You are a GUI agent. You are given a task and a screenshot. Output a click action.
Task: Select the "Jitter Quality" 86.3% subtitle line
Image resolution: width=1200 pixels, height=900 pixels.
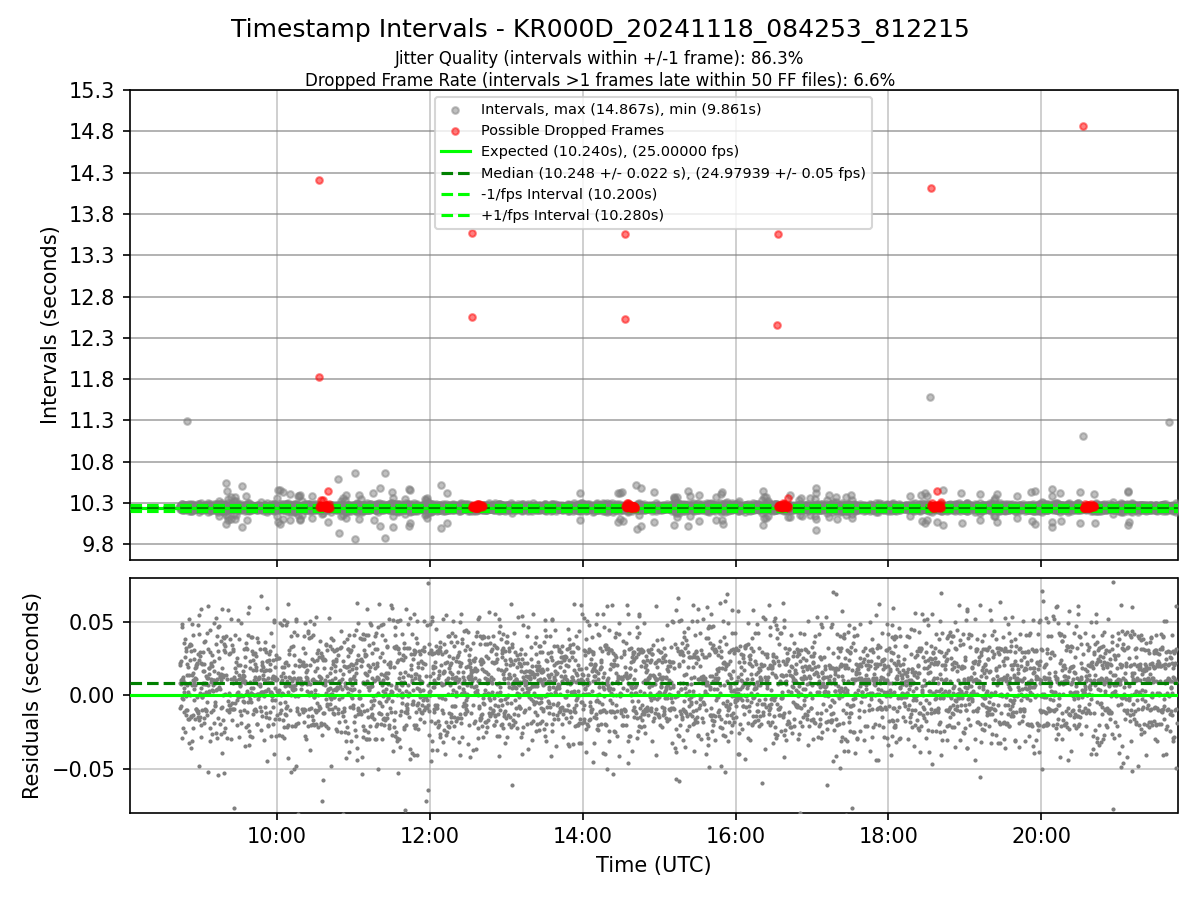point(599,58)
